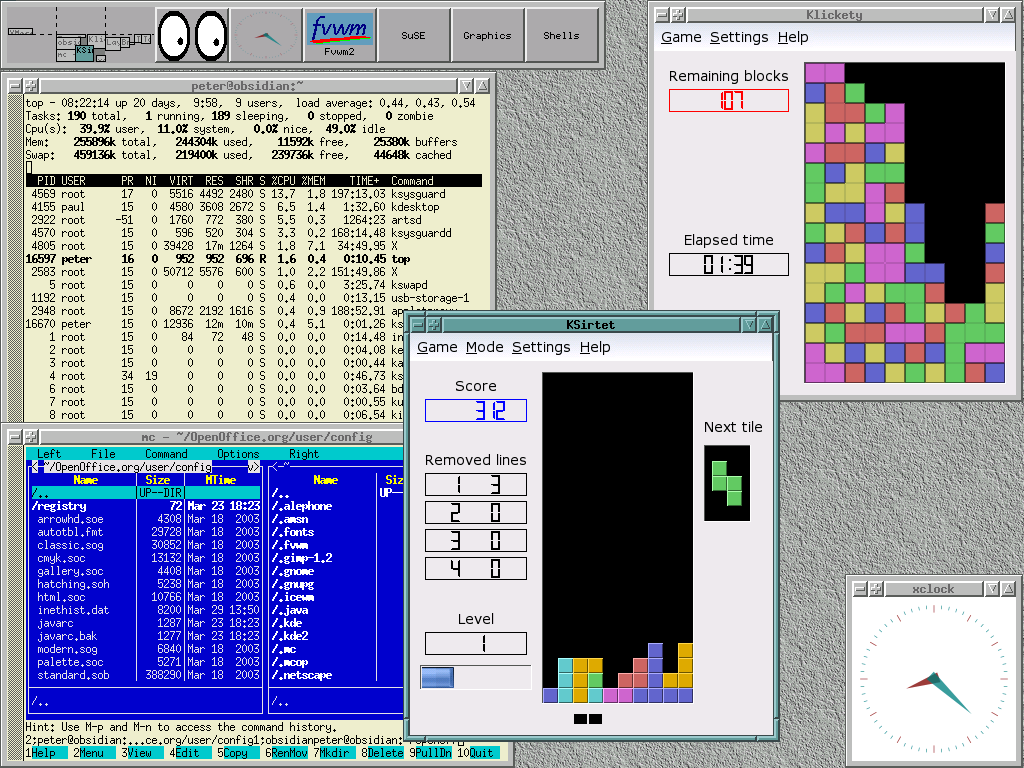
Task: Click the Size column header in mc left panel
Action: point(157,480)
